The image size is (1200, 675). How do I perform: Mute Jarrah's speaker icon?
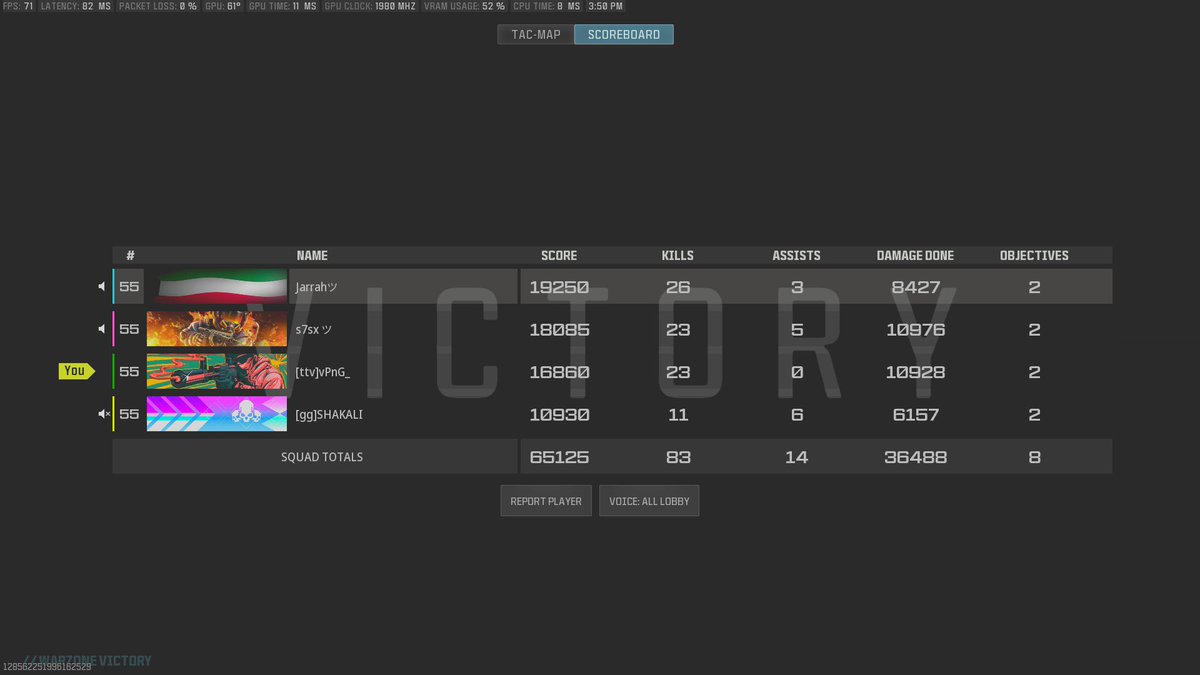pyautogui.click(x=102, y=287)
